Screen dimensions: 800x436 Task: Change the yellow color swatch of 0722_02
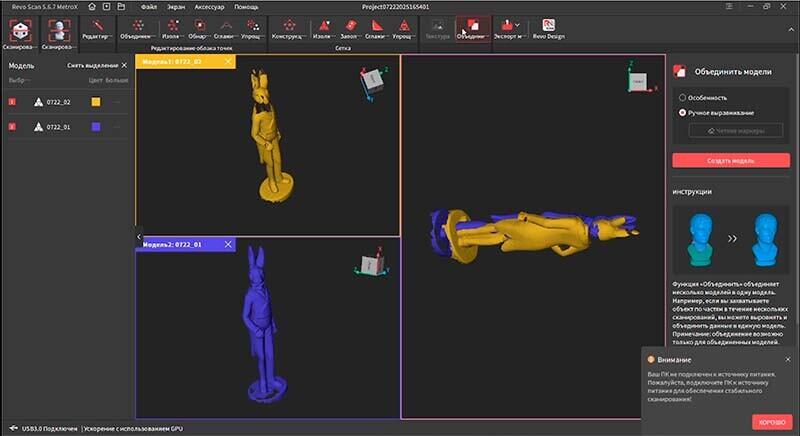[95, 102]
